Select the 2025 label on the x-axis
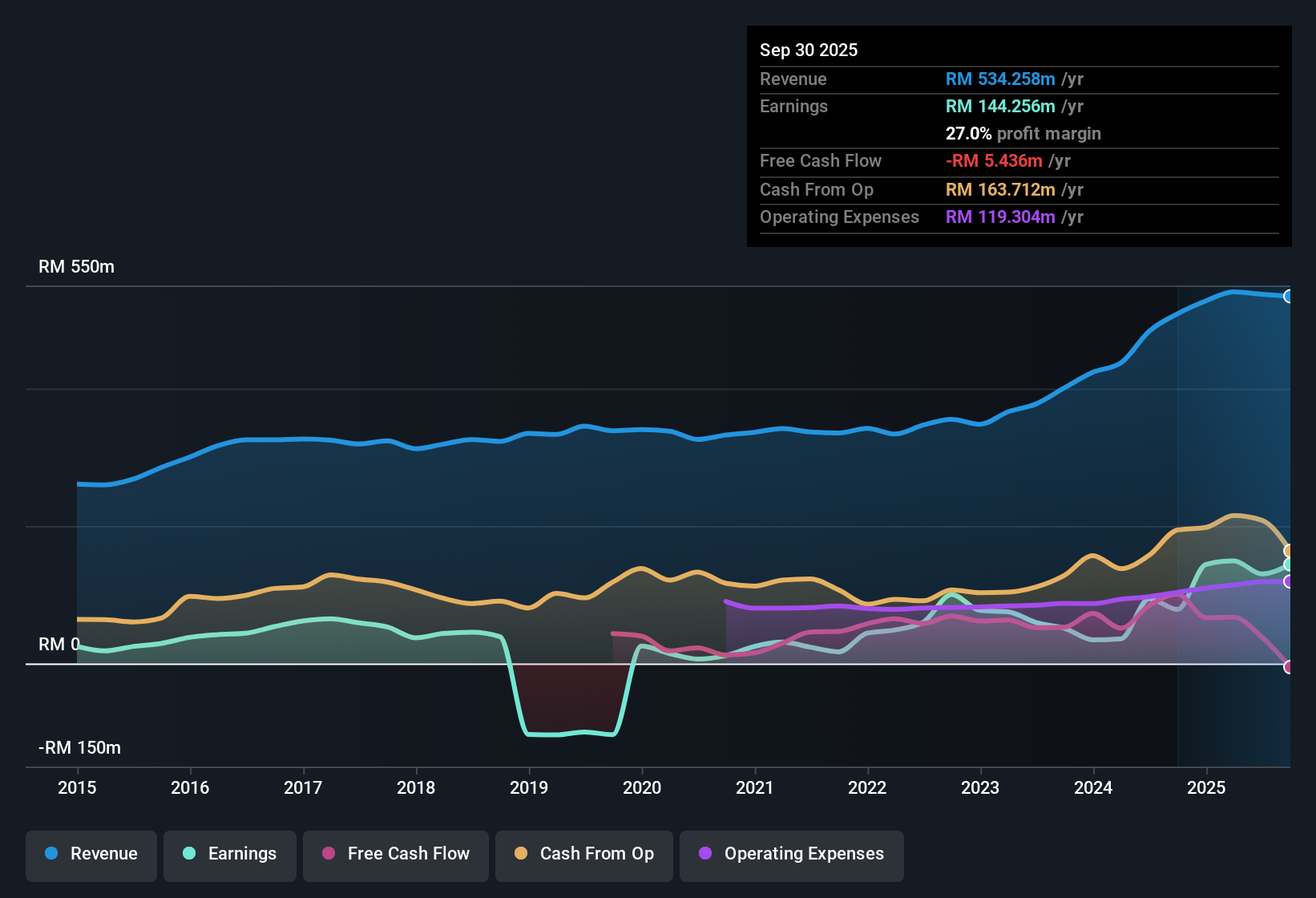The width and height of the screenshot is (1316, 898). click(1206, 788)
